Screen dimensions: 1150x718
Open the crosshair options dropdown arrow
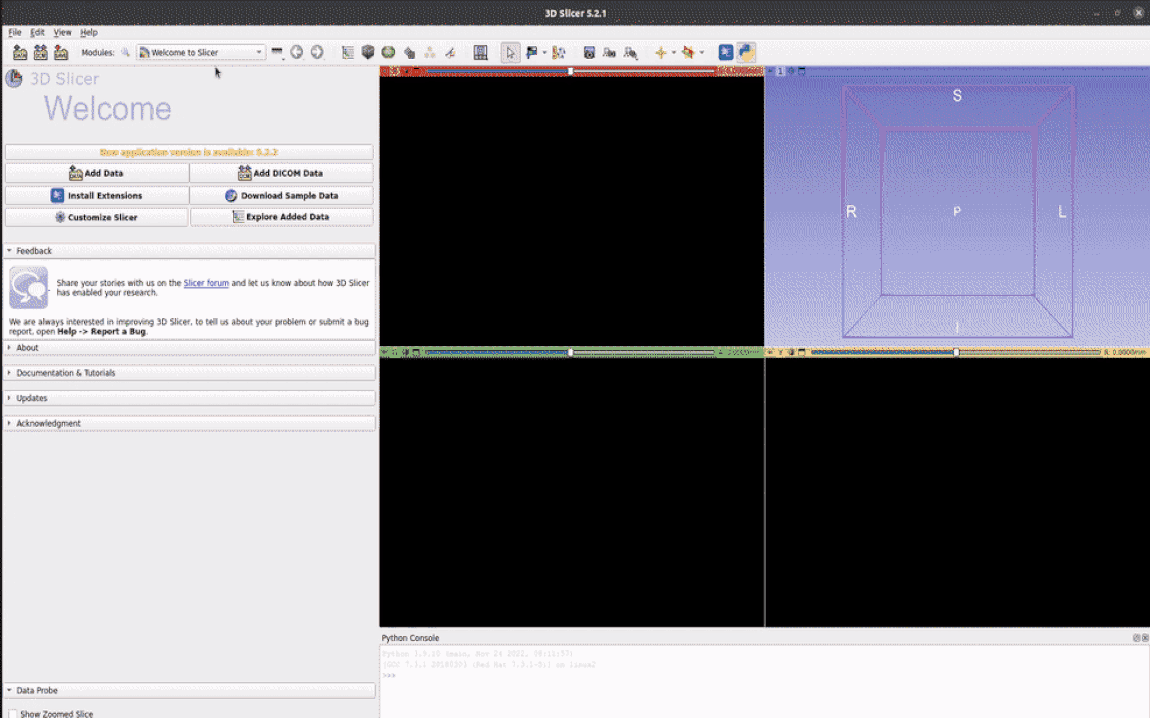673,52
